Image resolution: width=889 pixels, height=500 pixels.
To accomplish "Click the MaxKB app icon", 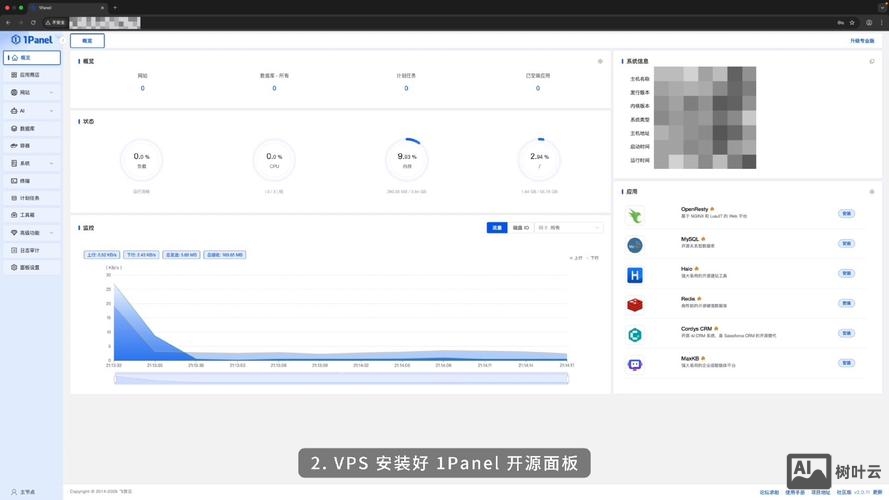I will coord(635,365).
